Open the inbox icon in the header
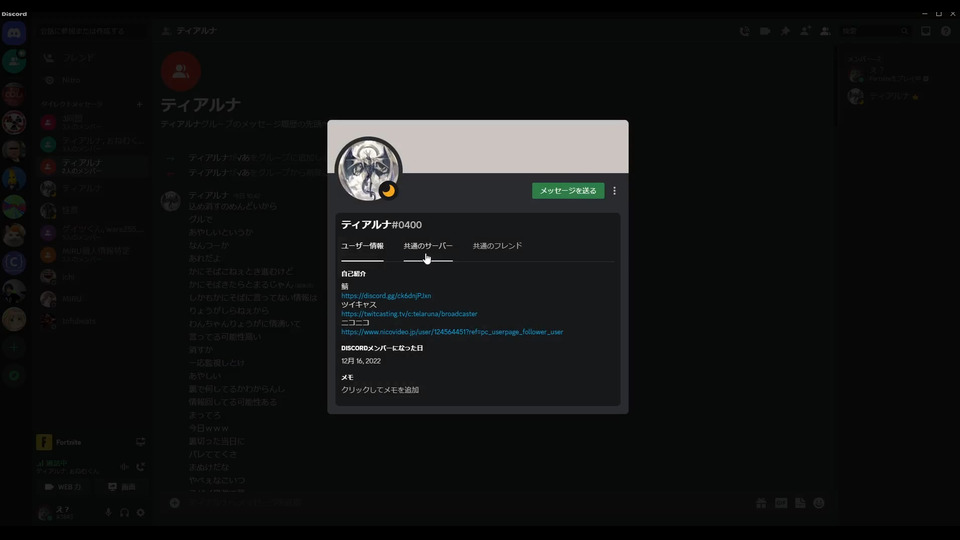 [x=926, y=31]
